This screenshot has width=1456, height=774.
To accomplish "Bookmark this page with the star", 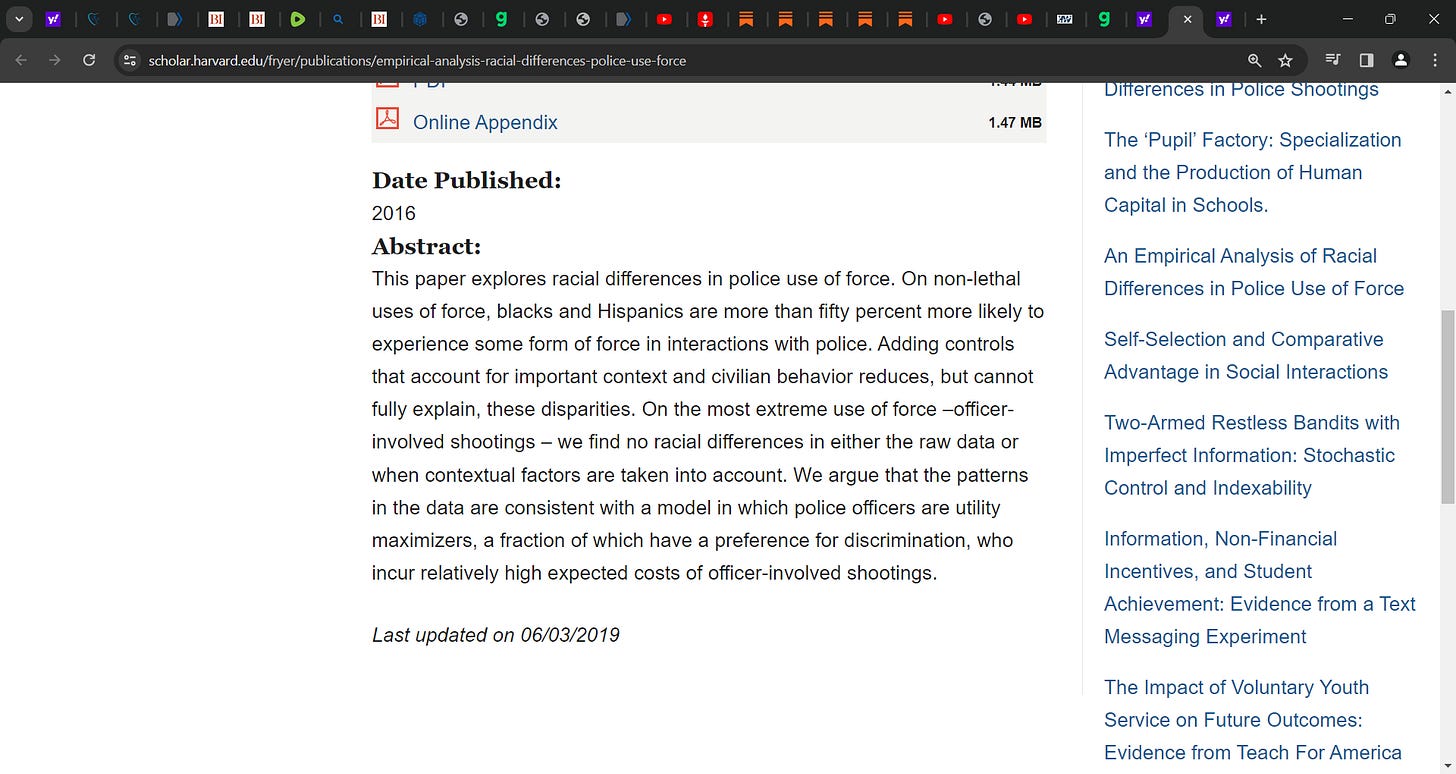I will 1285,60.
